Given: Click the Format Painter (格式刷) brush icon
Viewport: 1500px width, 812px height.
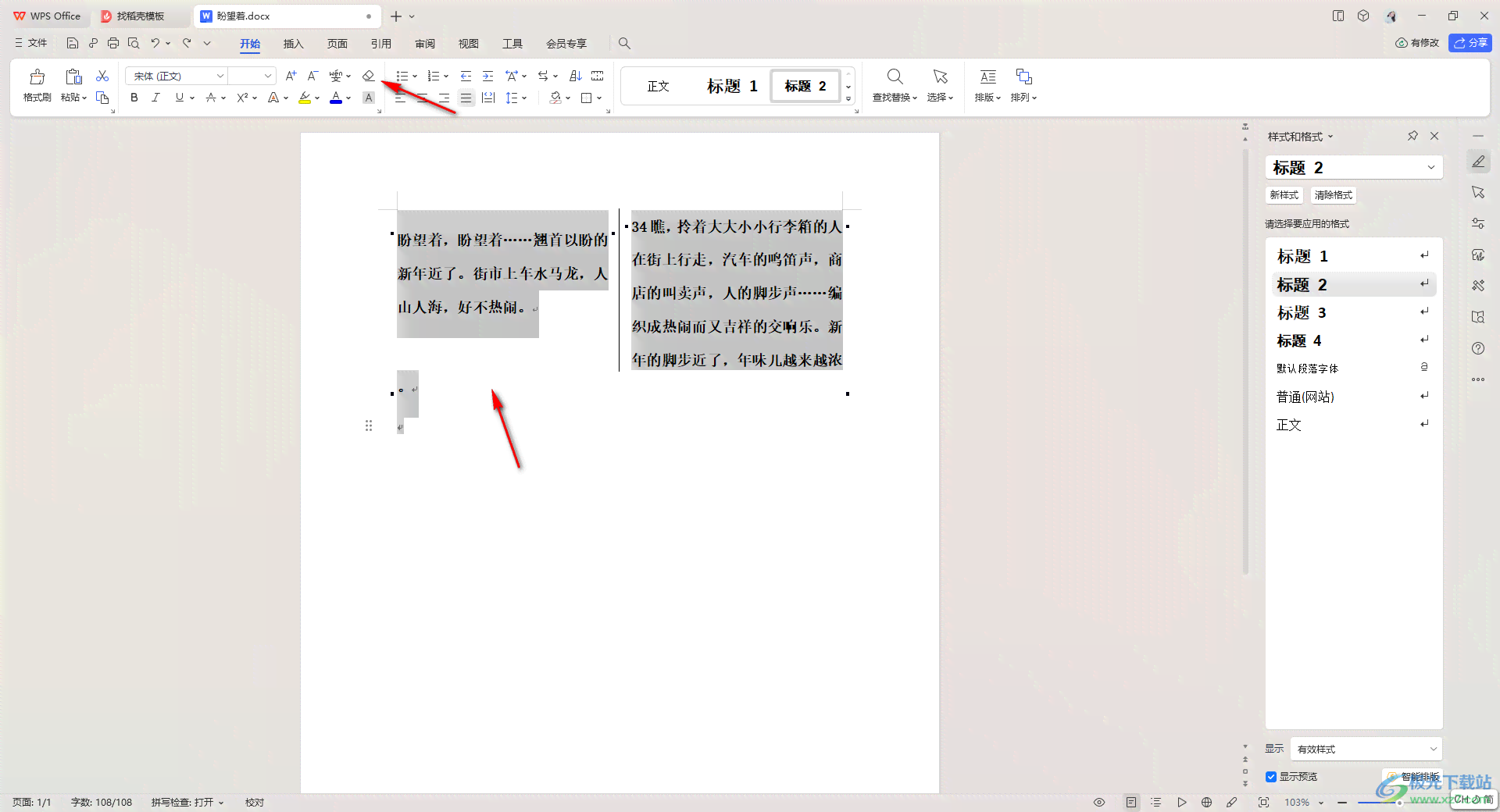Looking at the screenshot, I should (37, 77).
